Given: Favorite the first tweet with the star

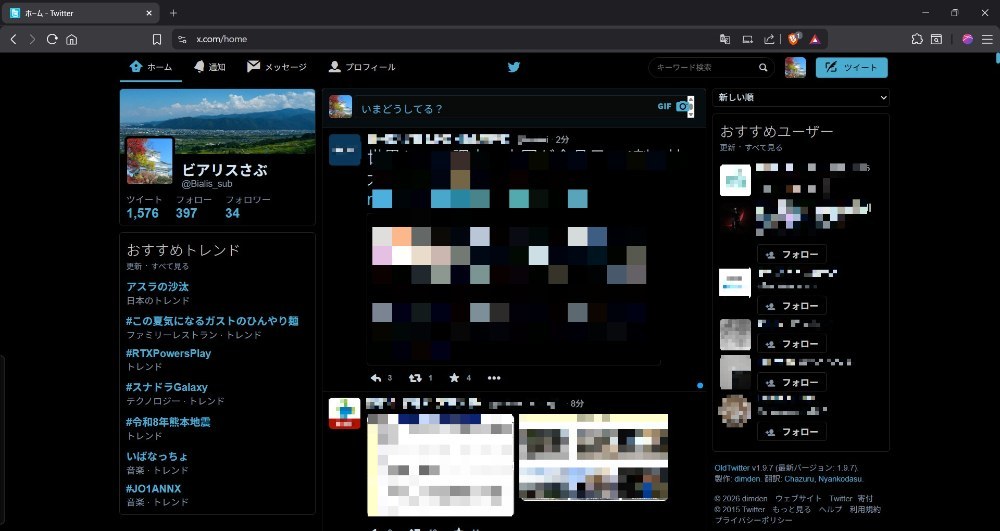Looking at the screenshot, I should [454, 378].
